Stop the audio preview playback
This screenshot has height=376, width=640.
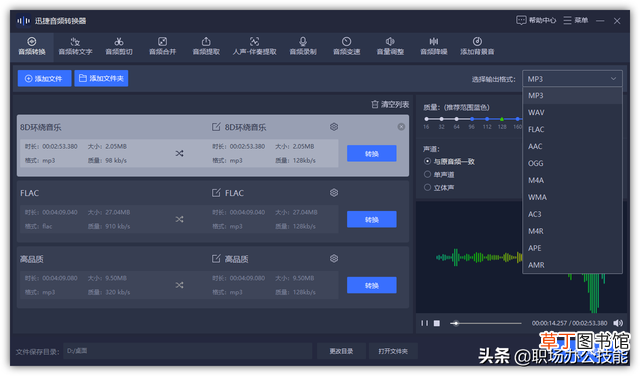(437, 323)
